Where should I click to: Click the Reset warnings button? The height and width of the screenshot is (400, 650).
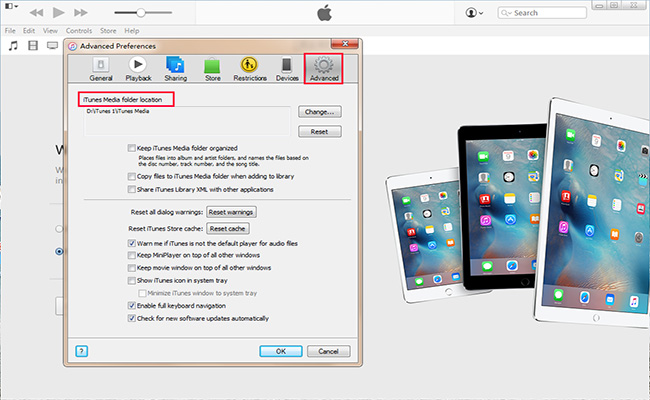(x=231, y=212)
